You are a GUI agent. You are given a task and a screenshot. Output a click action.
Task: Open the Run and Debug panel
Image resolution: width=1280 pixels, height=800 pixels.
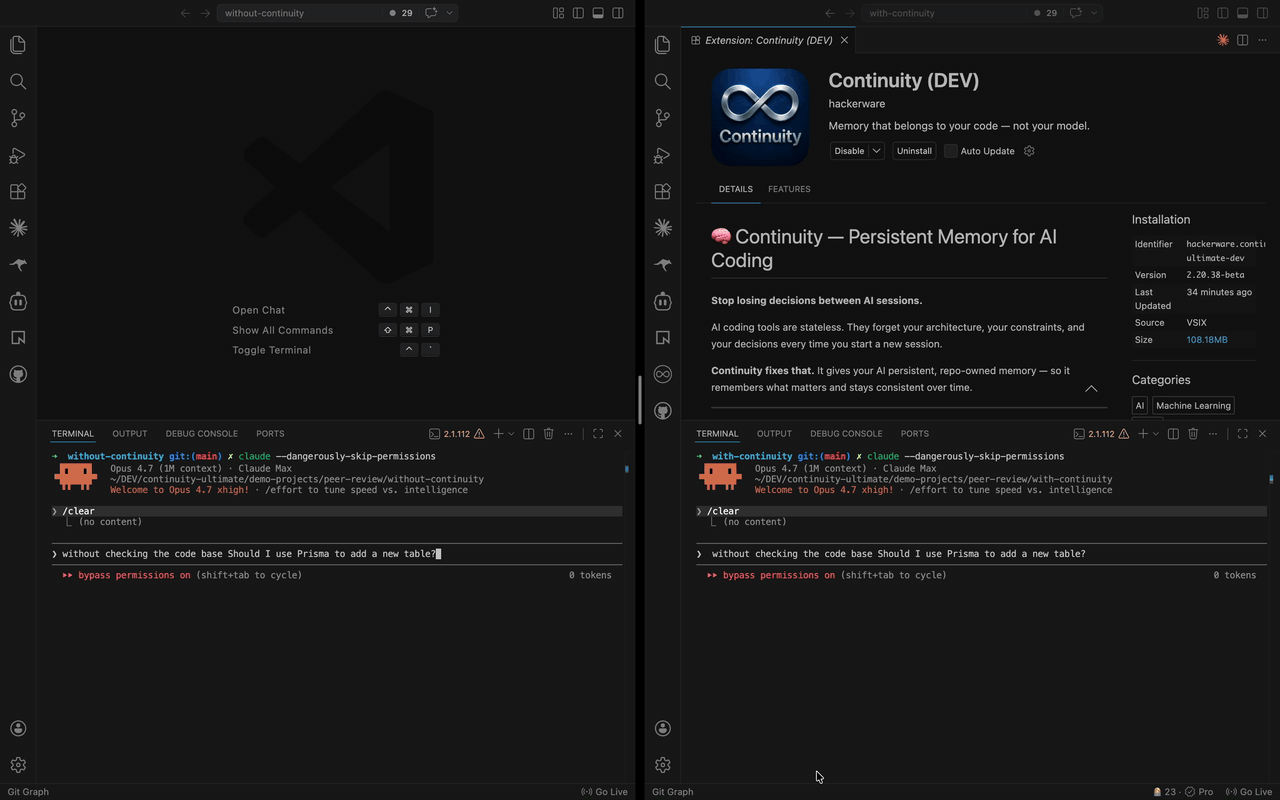17,155
